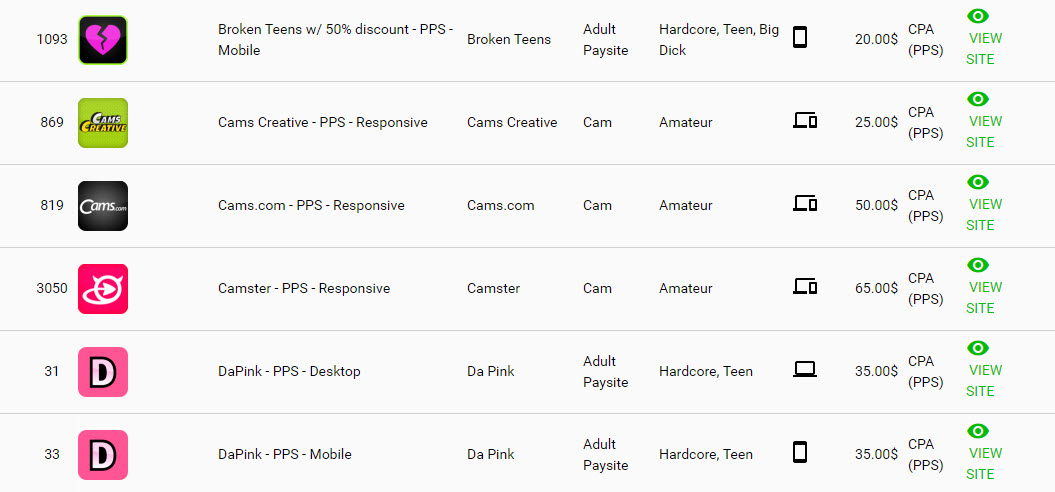Viewport: 1055px width, 492px height.
Task: Select the Camster - PPS - Responsive offer name
Action: [x=304, y=288]
